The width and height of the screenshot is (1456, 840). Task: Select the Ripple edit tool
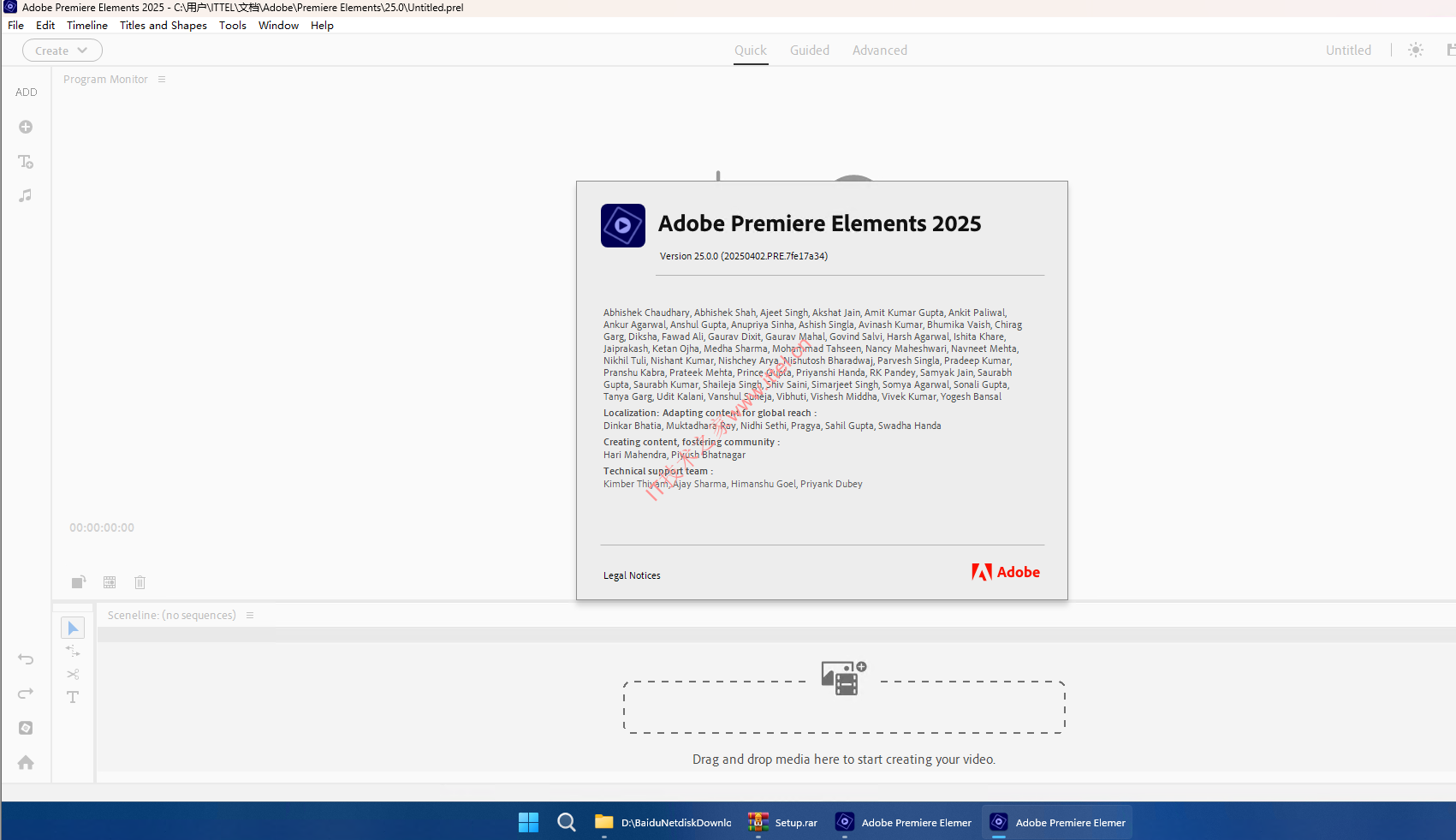[x=73, y=652]
